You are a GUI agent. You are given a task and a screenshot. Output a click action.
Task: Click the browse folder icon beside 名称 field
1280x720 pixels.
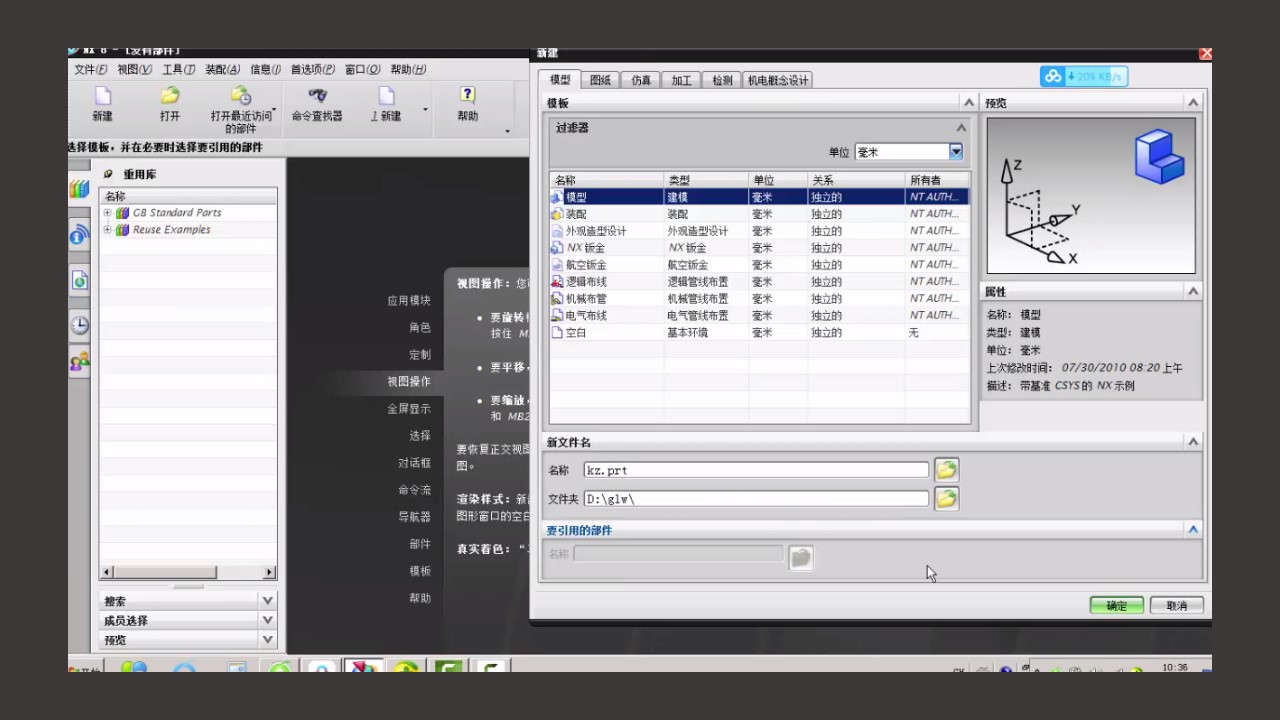[946, 470]
